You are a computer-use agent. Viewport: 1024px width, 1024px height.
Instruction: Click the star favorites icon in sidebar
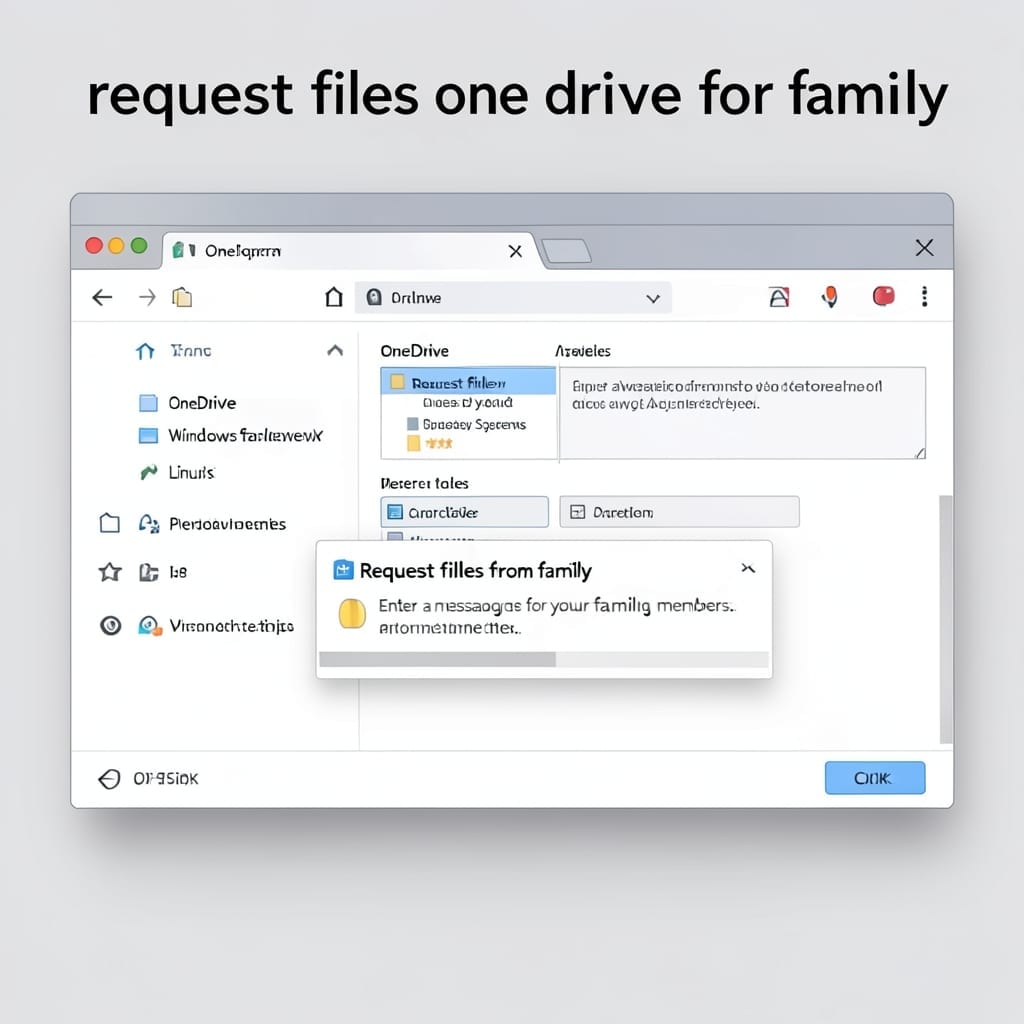(110, 572)
